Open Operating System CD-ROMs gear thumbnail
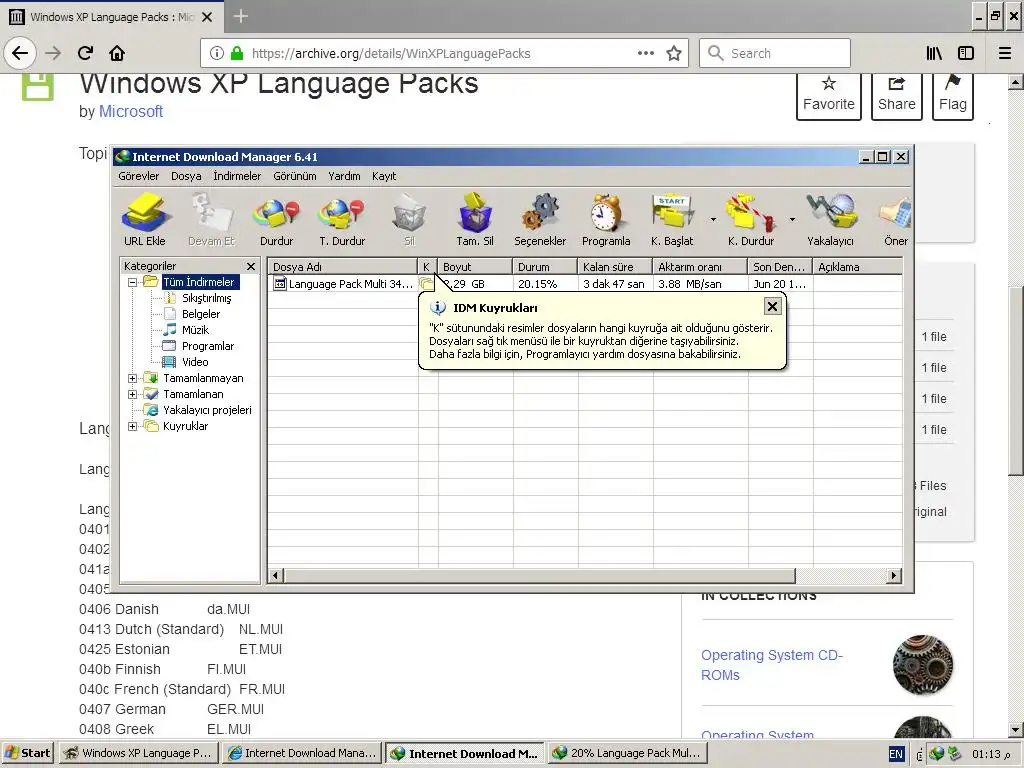Image resolution: width=1024 pixels, height=768 pixels. (x=923, y=665)
